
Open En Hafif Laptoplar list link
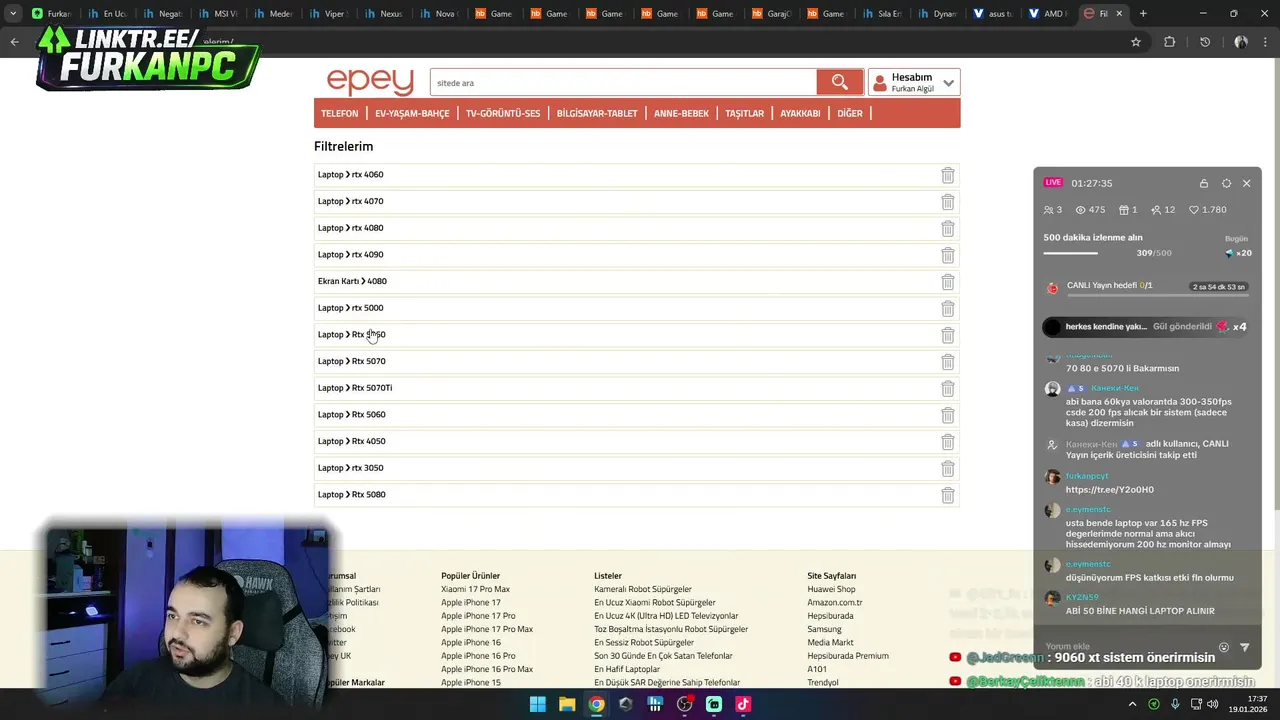pyautogui.click(x=627, y=669)
